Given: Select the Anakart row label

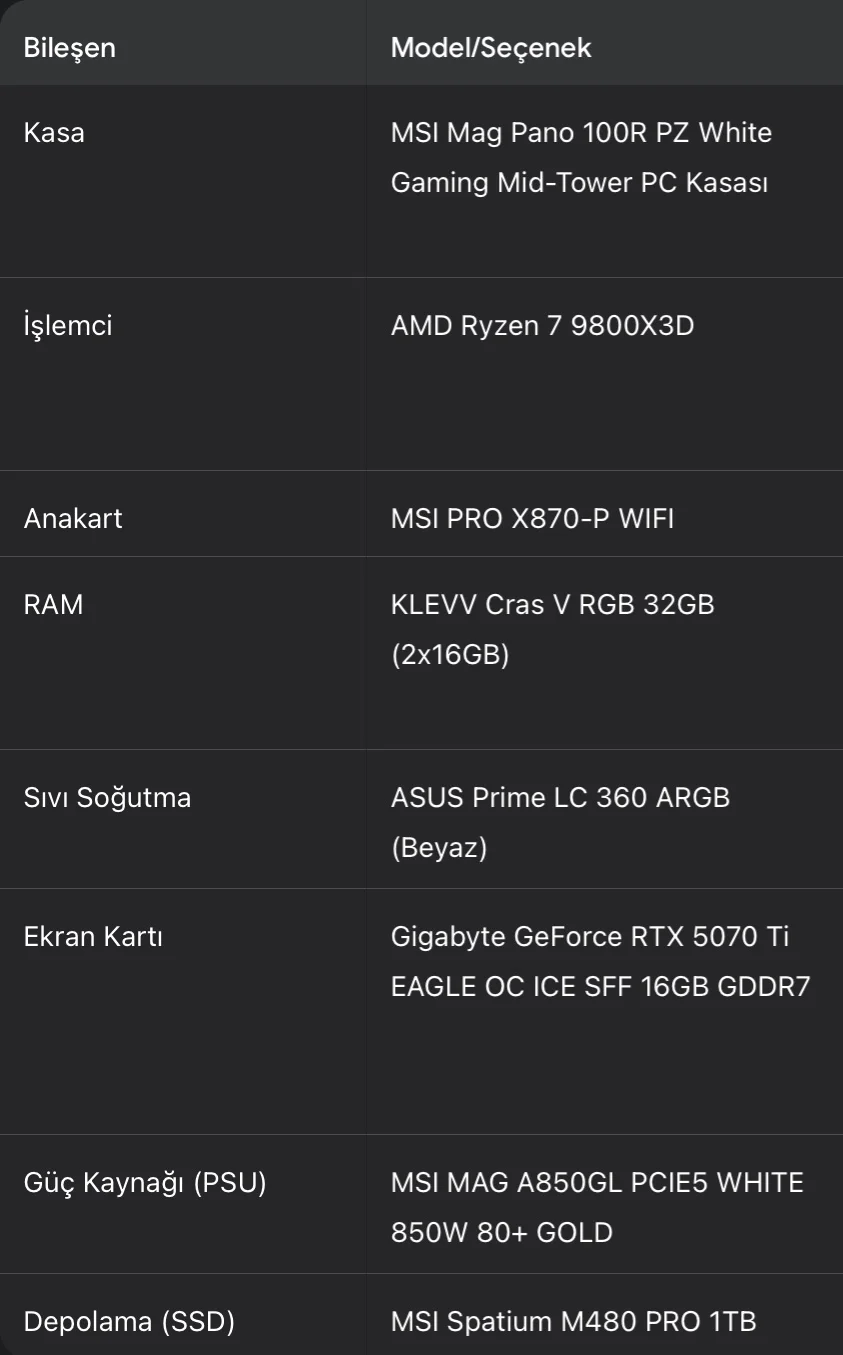Looking at the screenshot, I should (73, 518).
